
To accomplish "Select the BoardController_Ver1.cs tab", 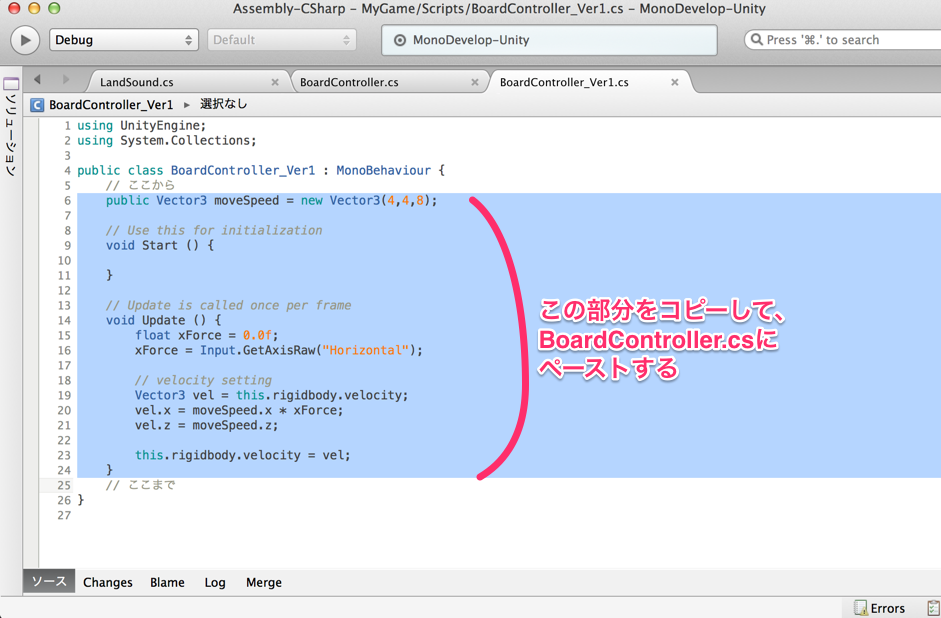I will [564, 82].
